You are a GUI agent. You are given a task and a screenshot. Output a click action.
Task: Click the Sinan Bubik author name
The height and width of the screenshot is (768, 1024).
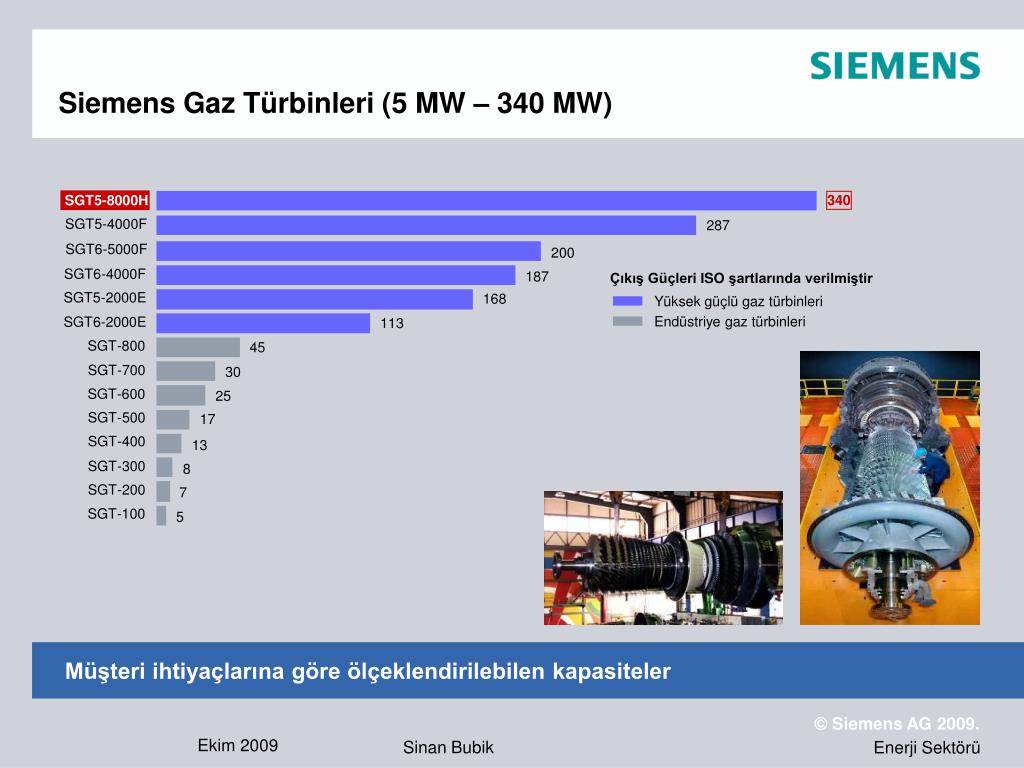pyautogui.click(x=448, y=748)
